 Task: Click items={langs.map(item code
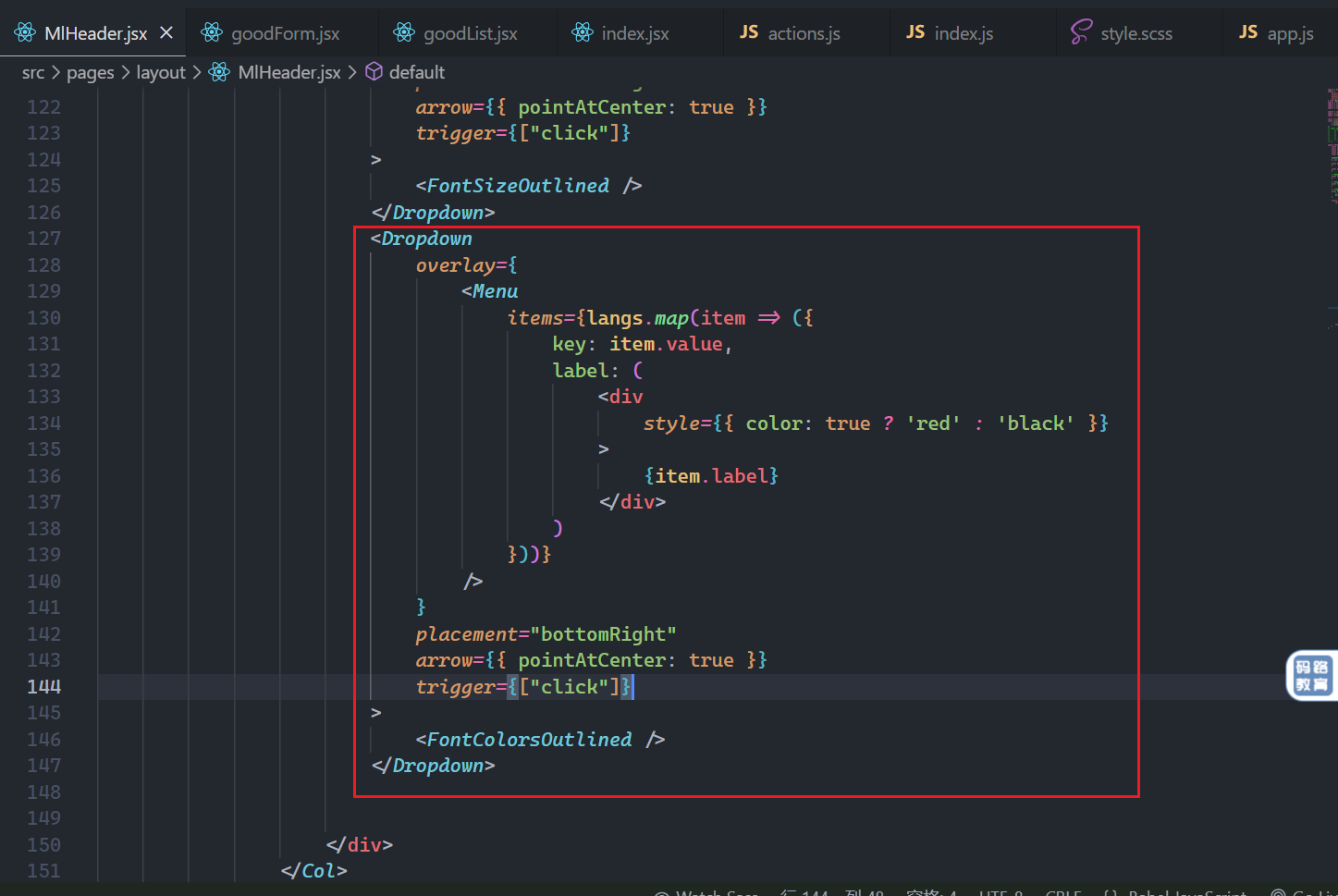pos(660,318)
